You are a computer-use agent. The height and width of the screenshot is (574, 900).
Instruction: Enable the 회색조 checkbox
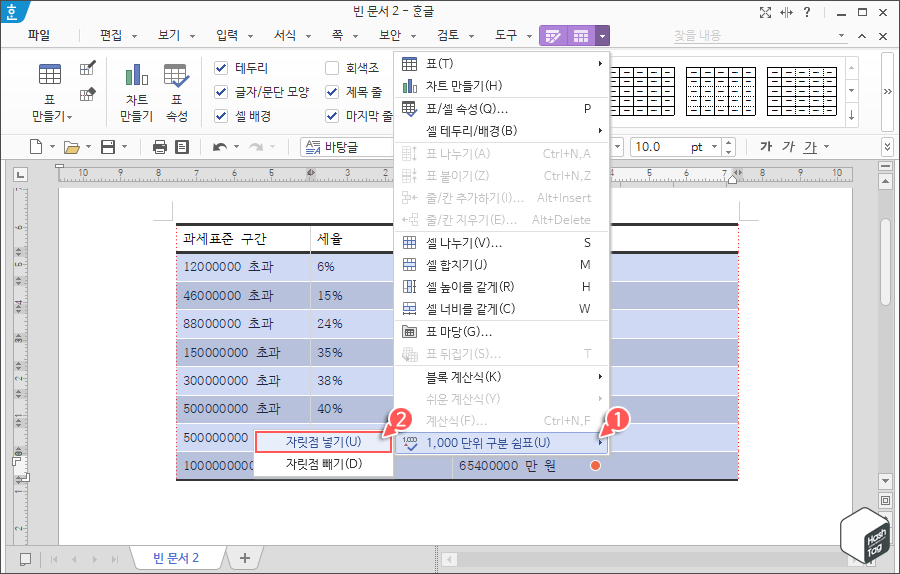pos(332,68)
